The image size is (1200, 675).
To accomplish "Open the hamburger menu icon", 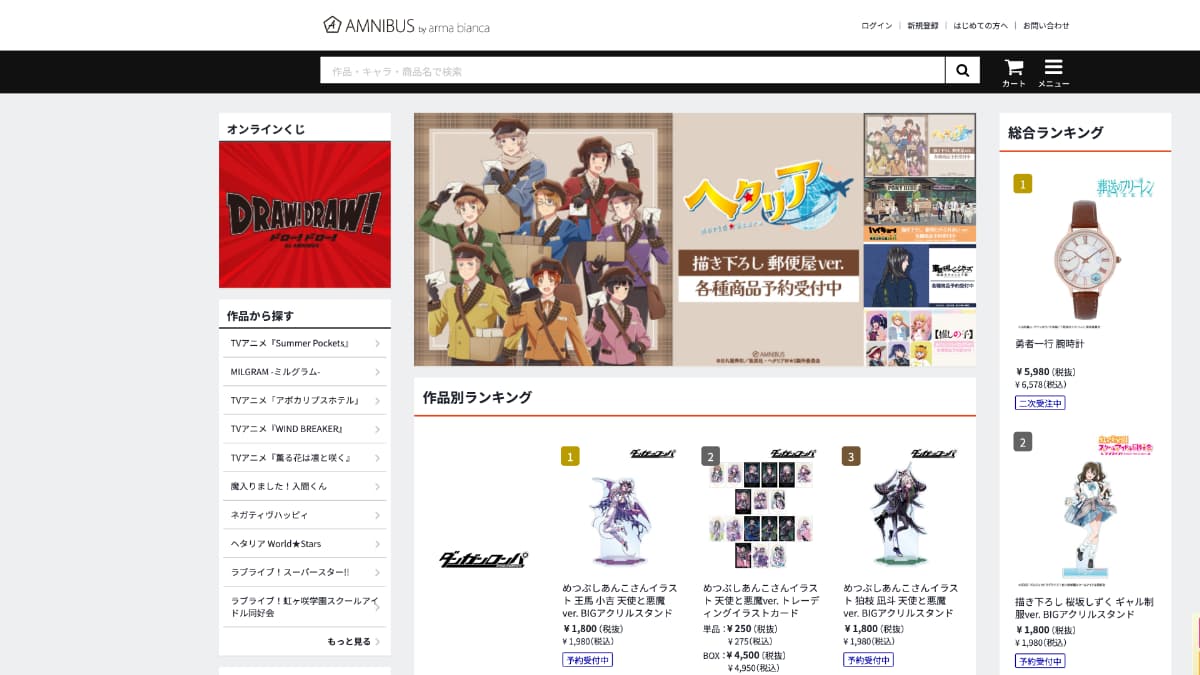I will click(x=1053, y=71).
